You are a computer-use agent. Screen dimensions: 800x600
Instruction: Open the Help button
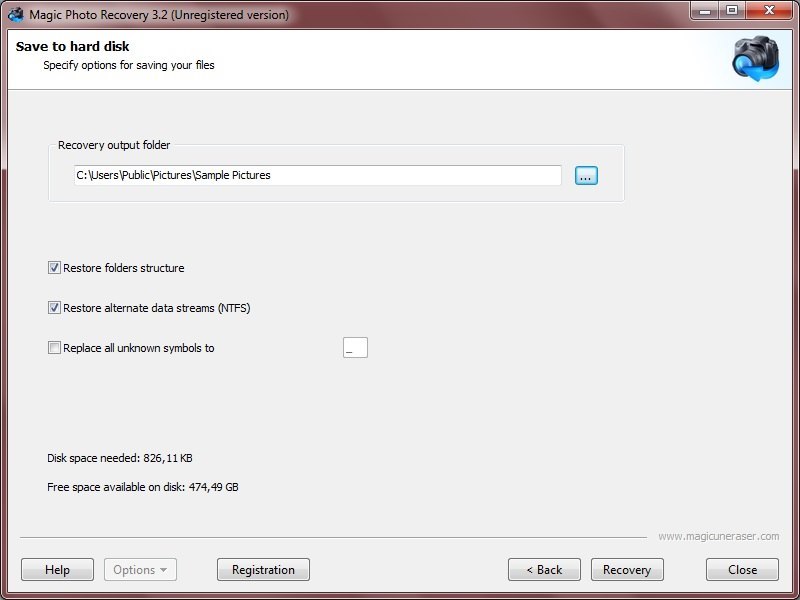pos(57,569)
